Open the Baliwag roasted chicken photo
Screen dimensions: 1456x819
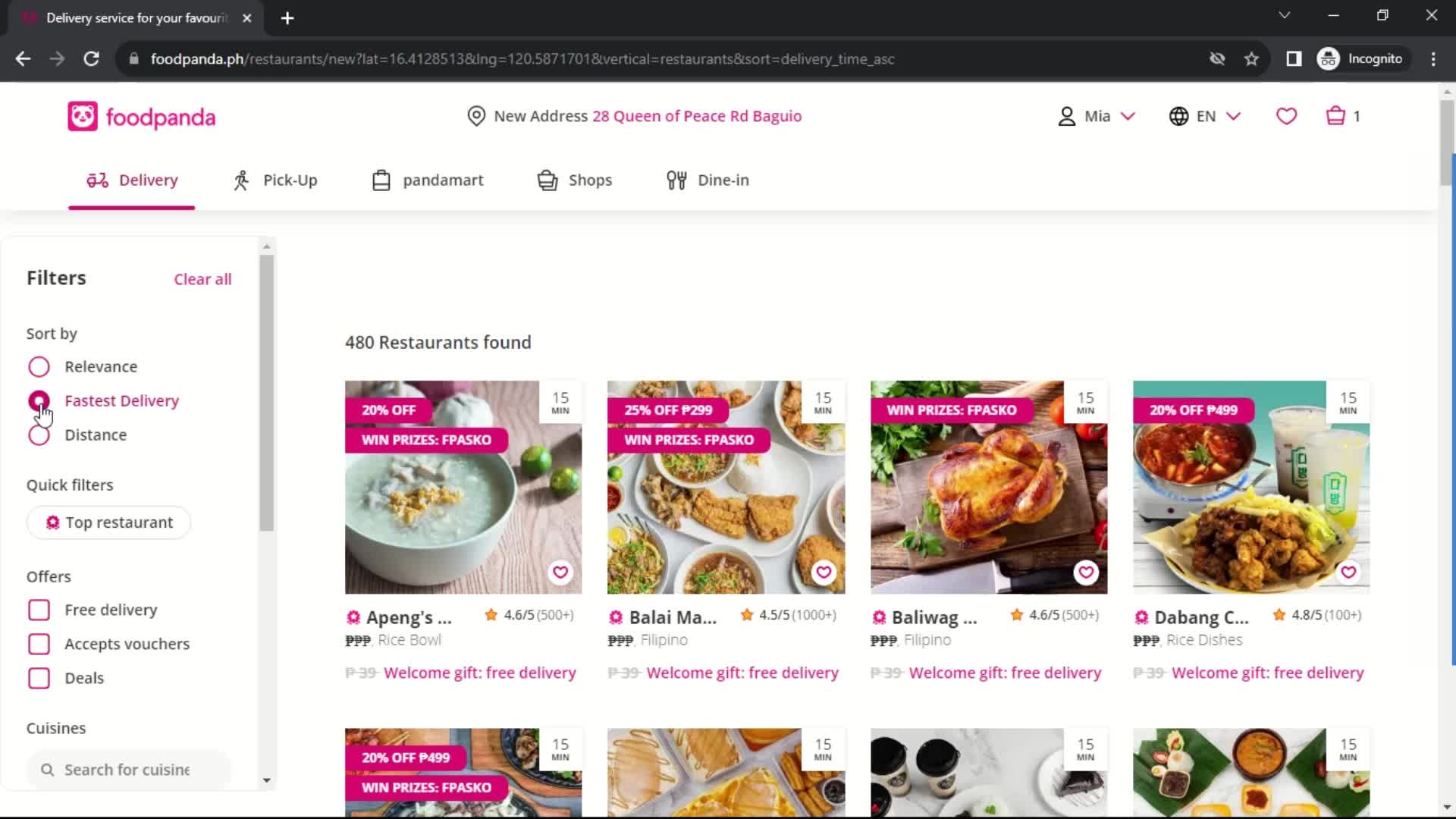click(x=989, y=488)
